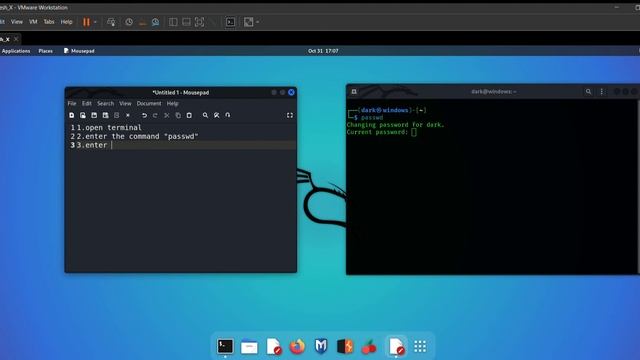Click the Reload document icon in Mousepad toolbar

pyautogui.click(x=117, y=116)
